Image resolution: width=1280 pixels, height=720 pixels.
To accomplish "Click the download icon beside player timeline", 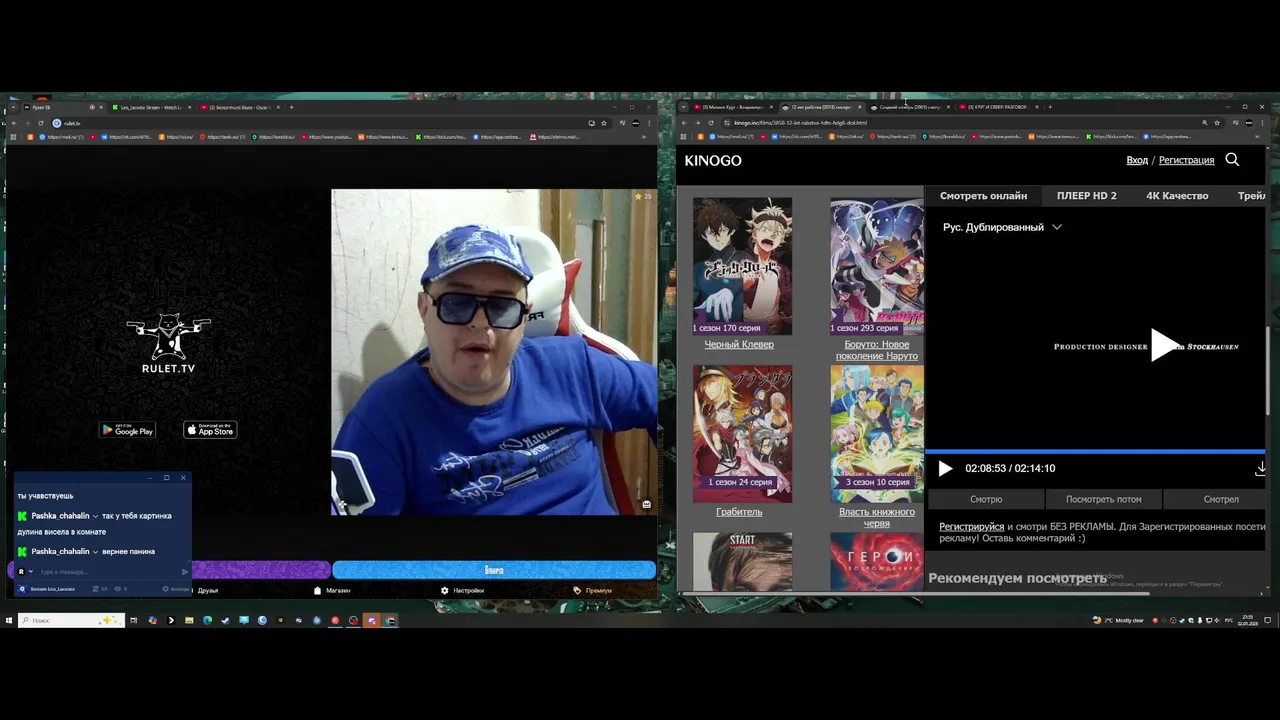I will 1260,468.
